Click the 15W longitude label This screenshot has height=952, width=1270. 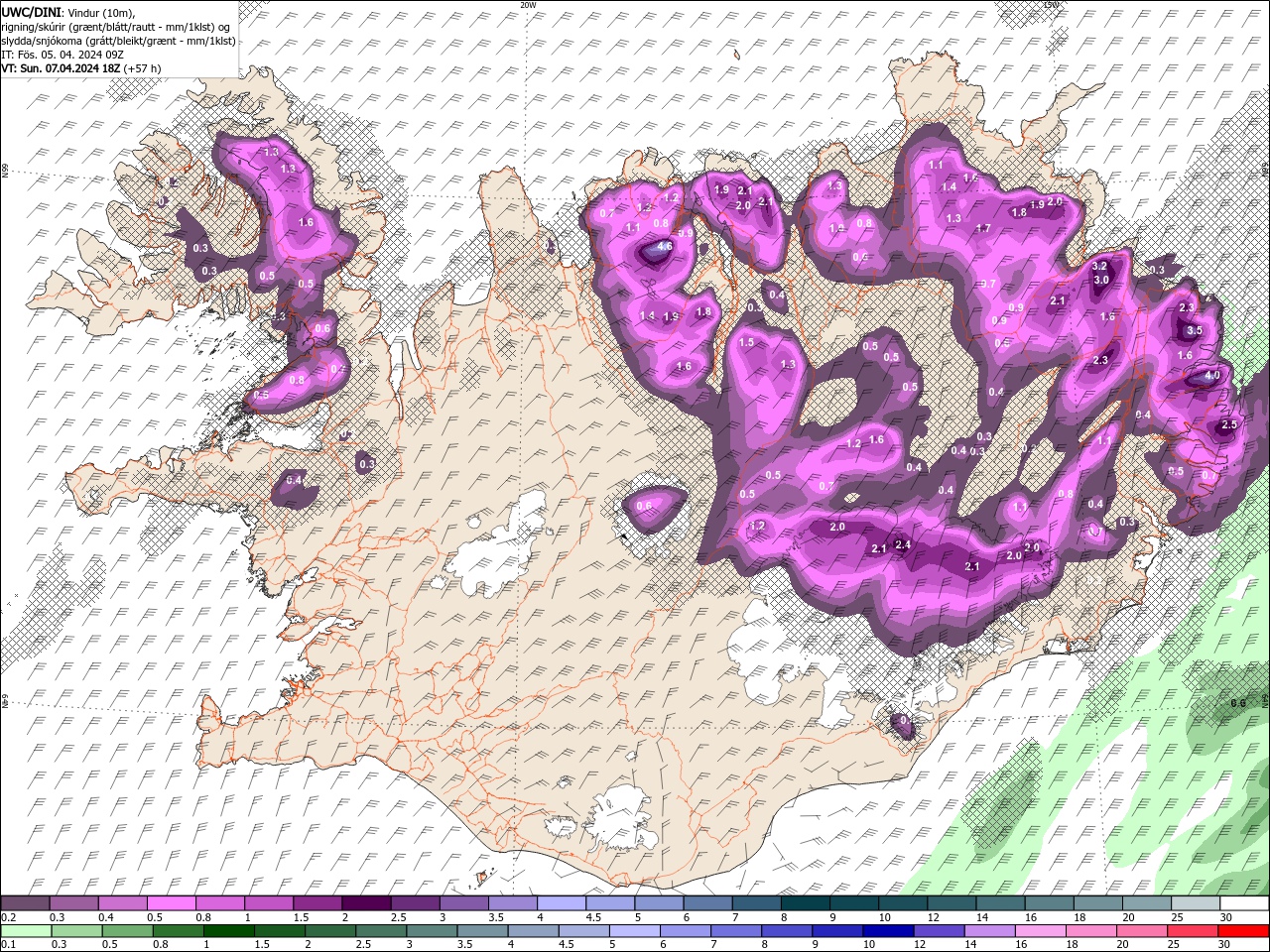tap(1051, 5)
